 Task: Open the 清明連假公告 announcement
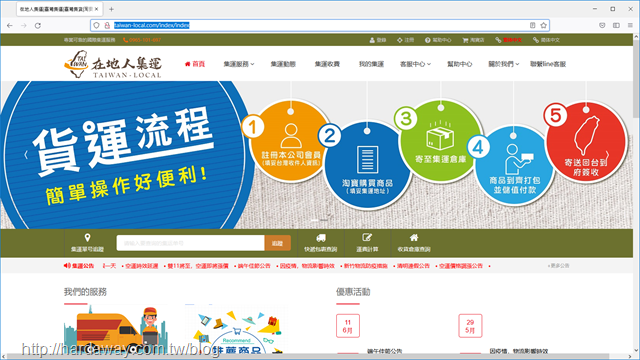click(413, 266)
